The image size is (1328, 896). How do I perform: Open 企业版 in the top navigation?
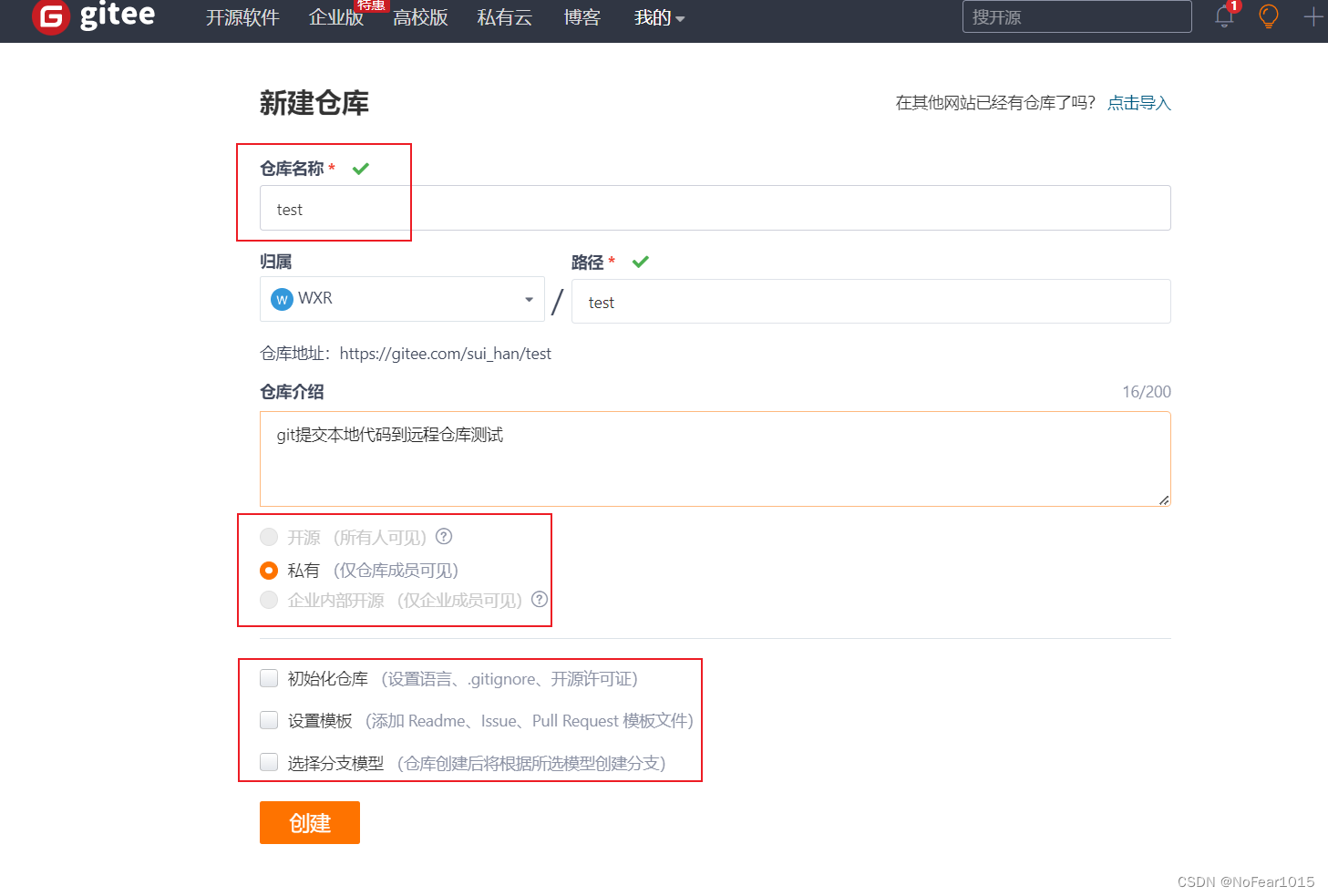336,17
